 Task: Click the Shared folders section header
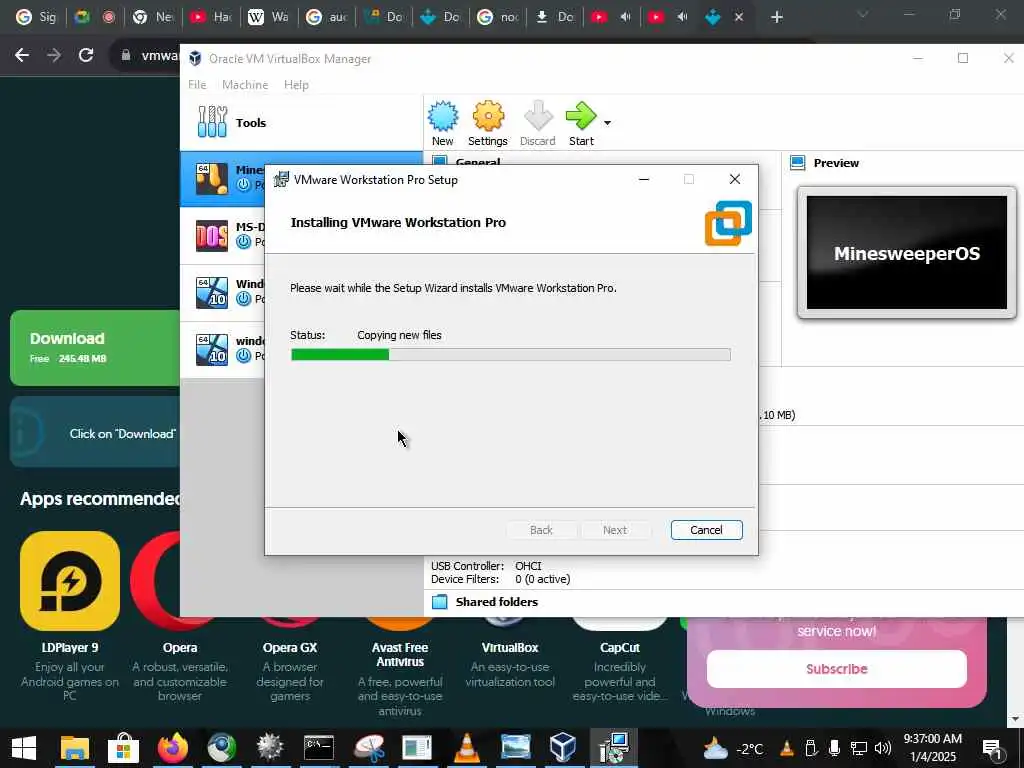point(496,602)
